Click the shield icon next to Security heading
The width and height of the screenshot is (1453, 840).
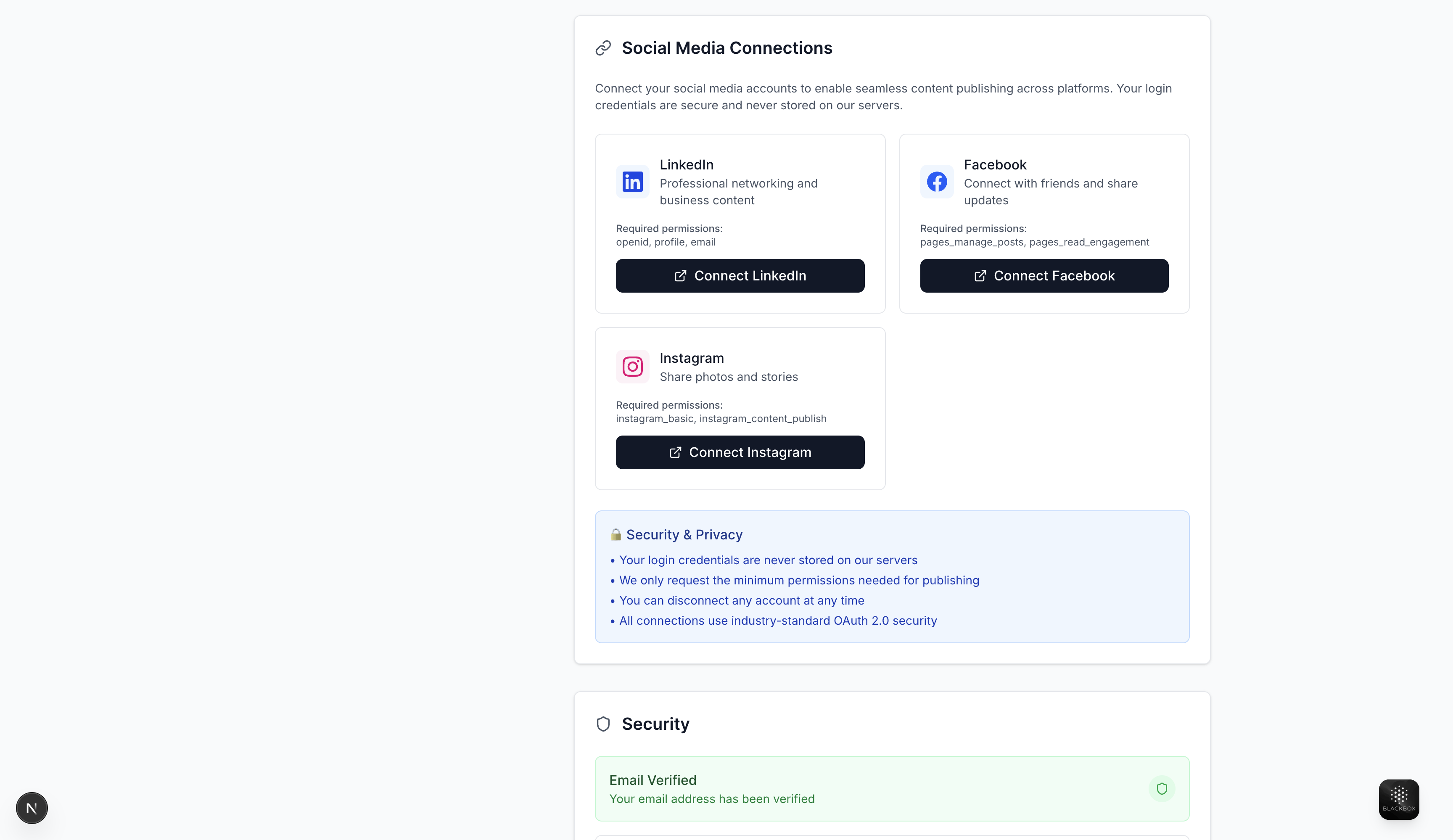[603, 724]
